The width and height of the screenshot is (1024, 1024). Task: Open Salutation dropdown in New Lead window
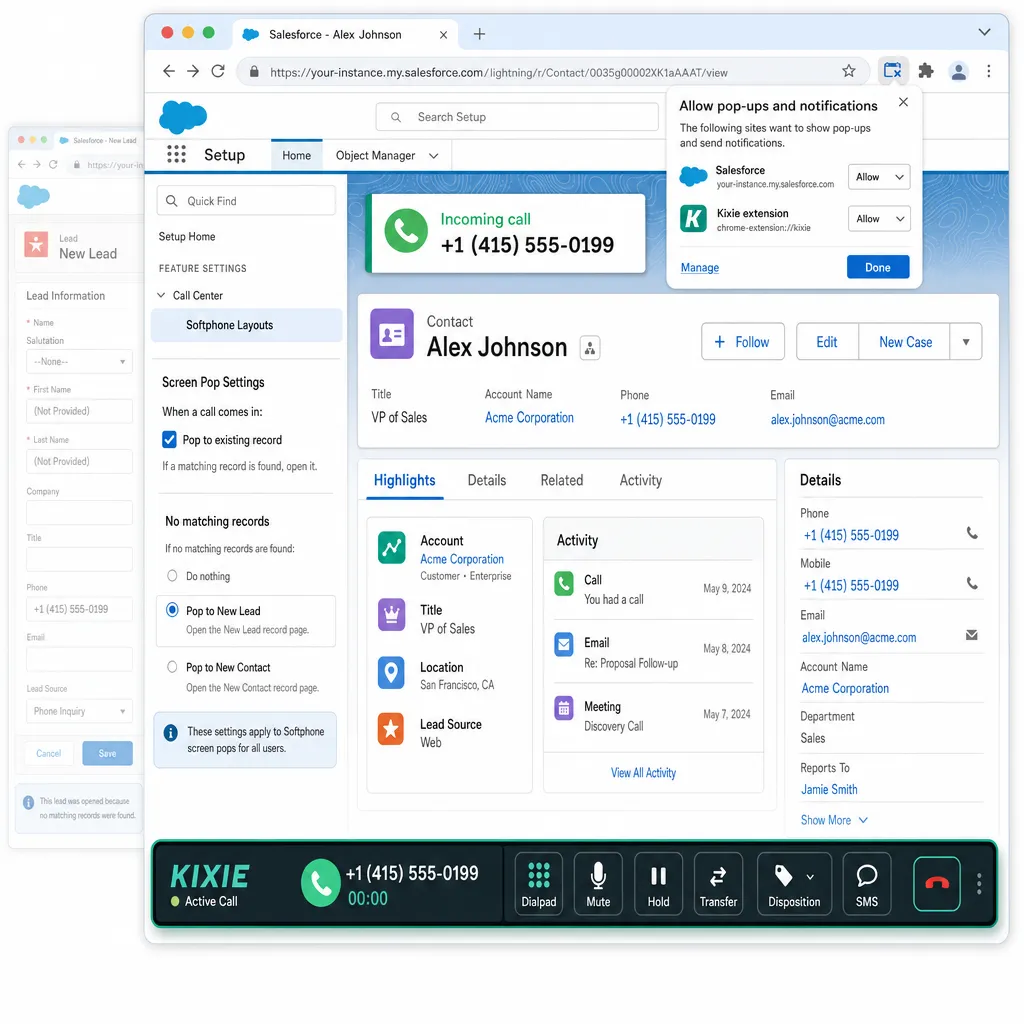click(79, 361)
